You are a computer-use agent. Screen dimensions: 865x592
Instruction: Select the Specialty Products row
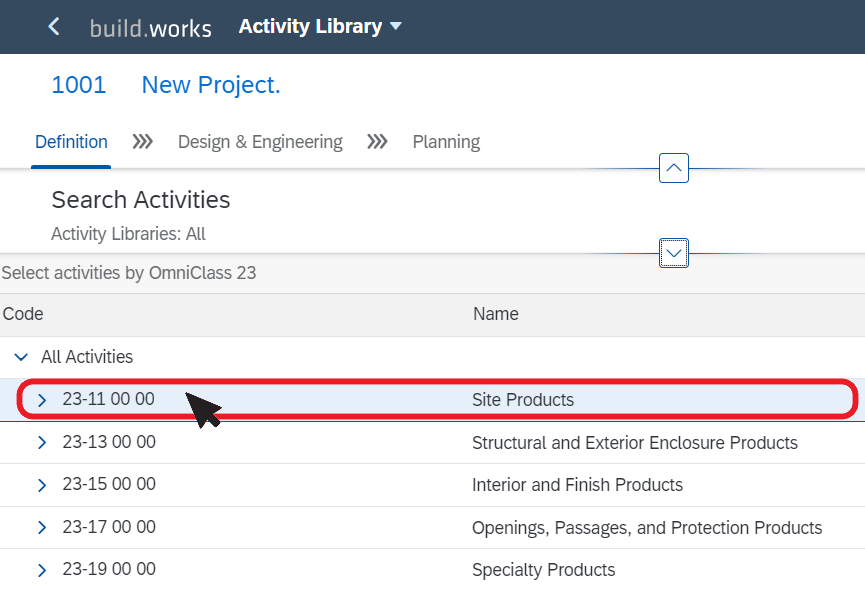(x=432, y=570)
